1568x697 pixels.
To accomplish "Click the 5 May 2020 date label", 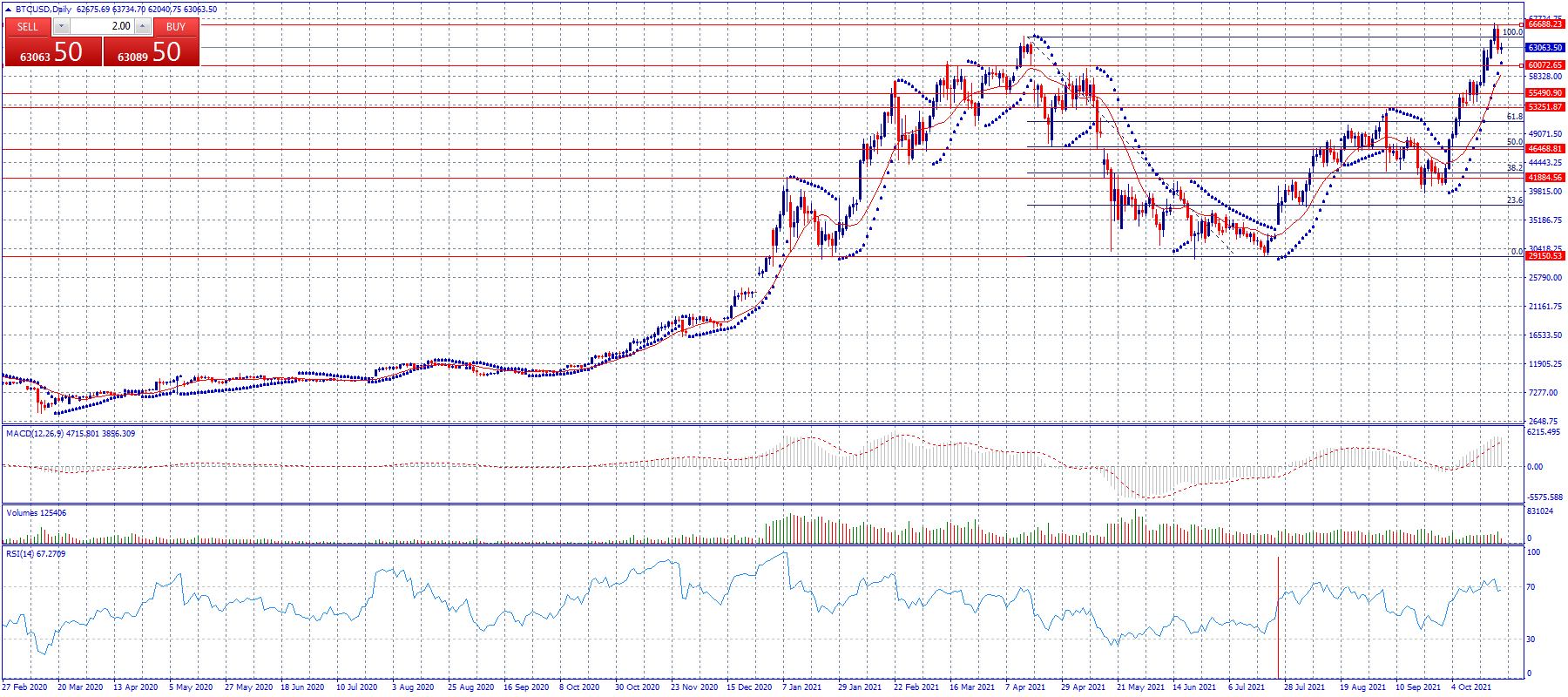I will click(191, 687).
